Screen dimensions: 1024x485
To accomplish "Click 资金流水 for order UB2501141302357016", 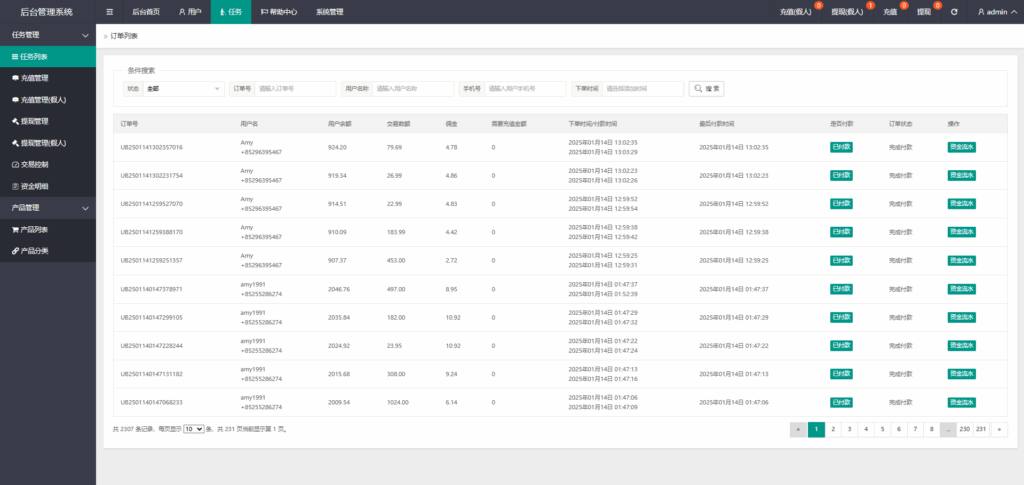I will 961,147.
